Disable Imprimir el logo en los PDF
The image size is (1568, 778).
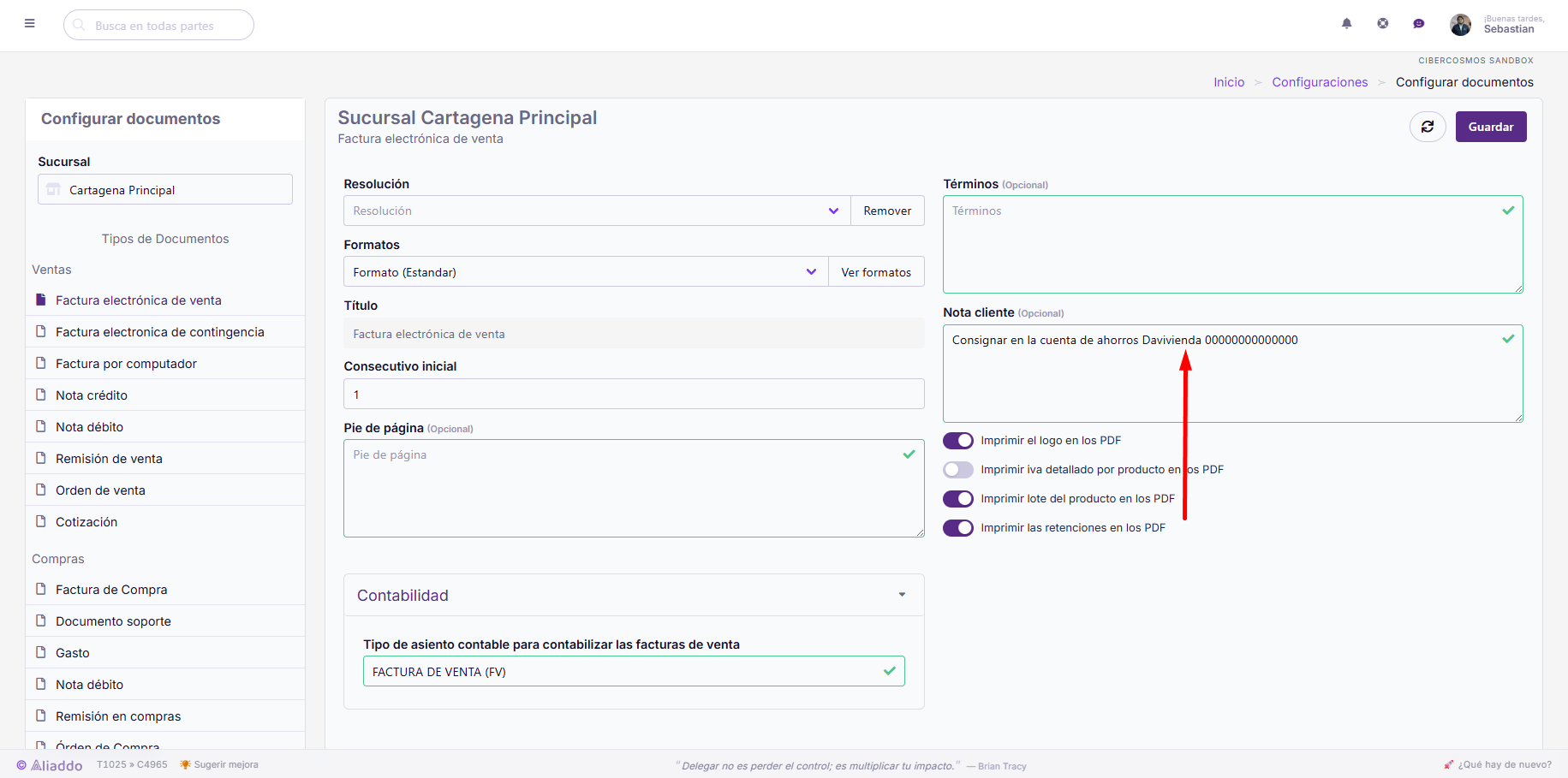pyautogui.click(x=958, y=441)
